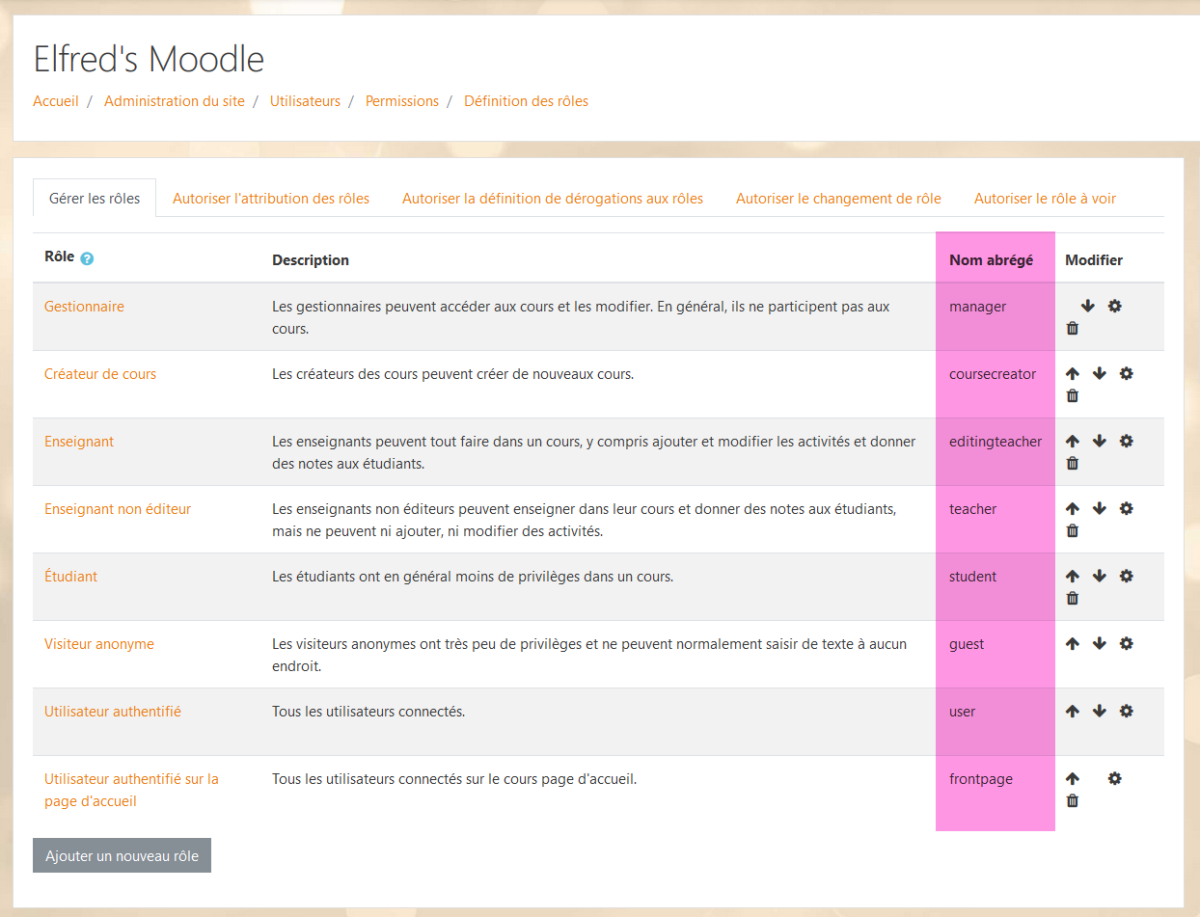Move the Visiteur anonyme role down
Image resolution: width=1200 pixels, height=917 pixels.
[x=1100, y=643]
